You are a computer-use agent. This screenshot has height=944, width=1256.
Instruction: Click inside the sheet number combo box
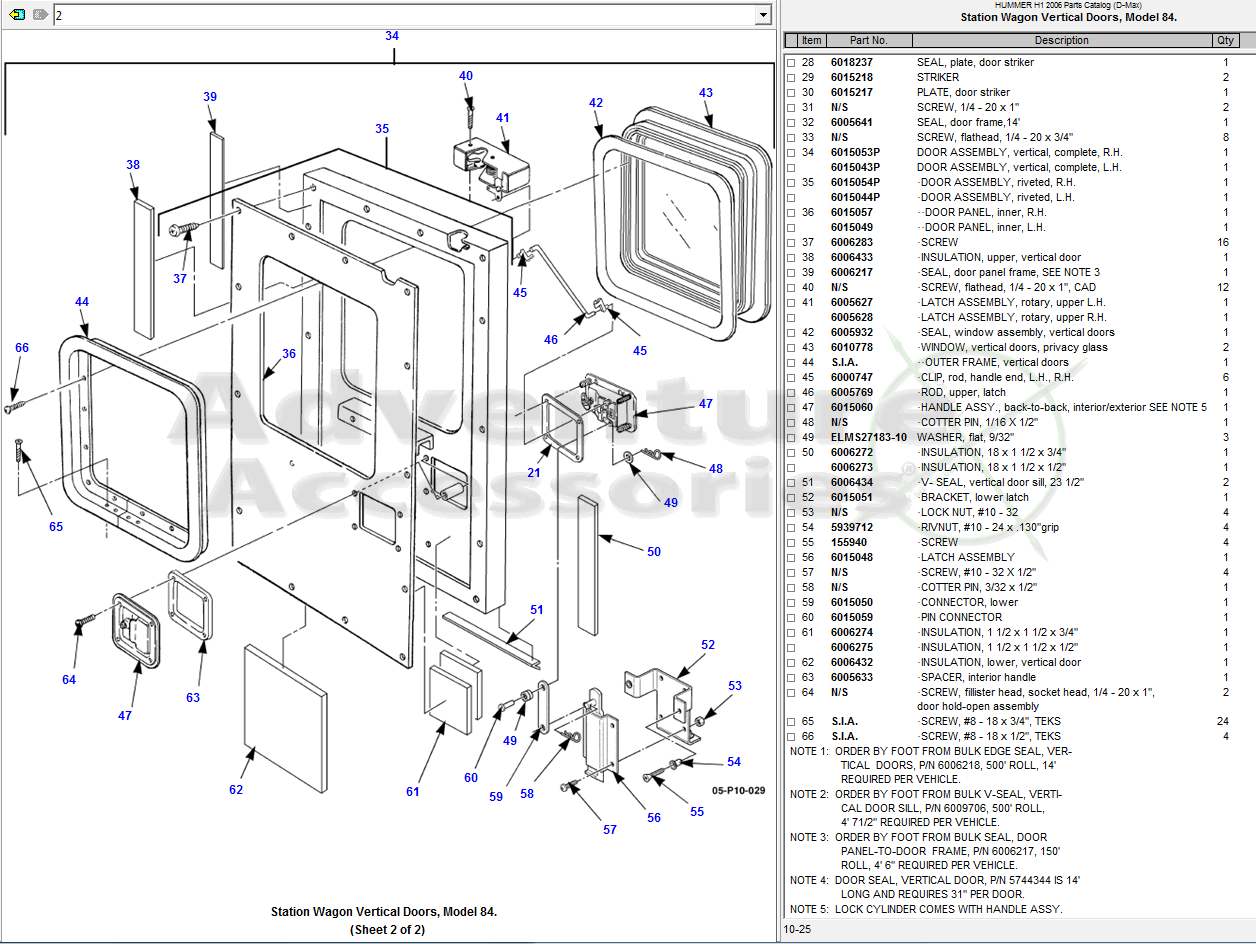tap(400, 15)
